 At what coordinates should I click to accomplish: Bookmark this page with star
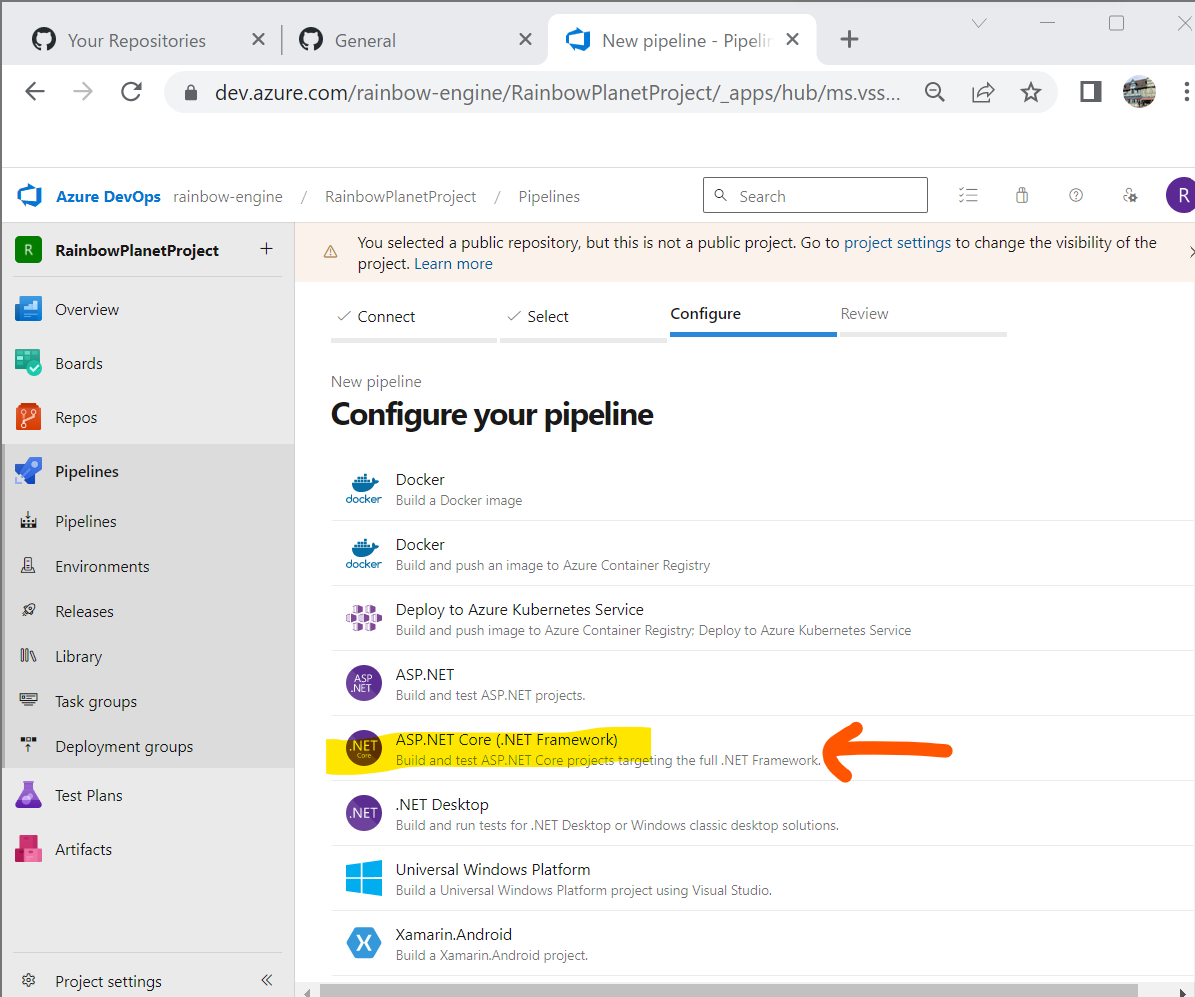[x=1030, y=92]
